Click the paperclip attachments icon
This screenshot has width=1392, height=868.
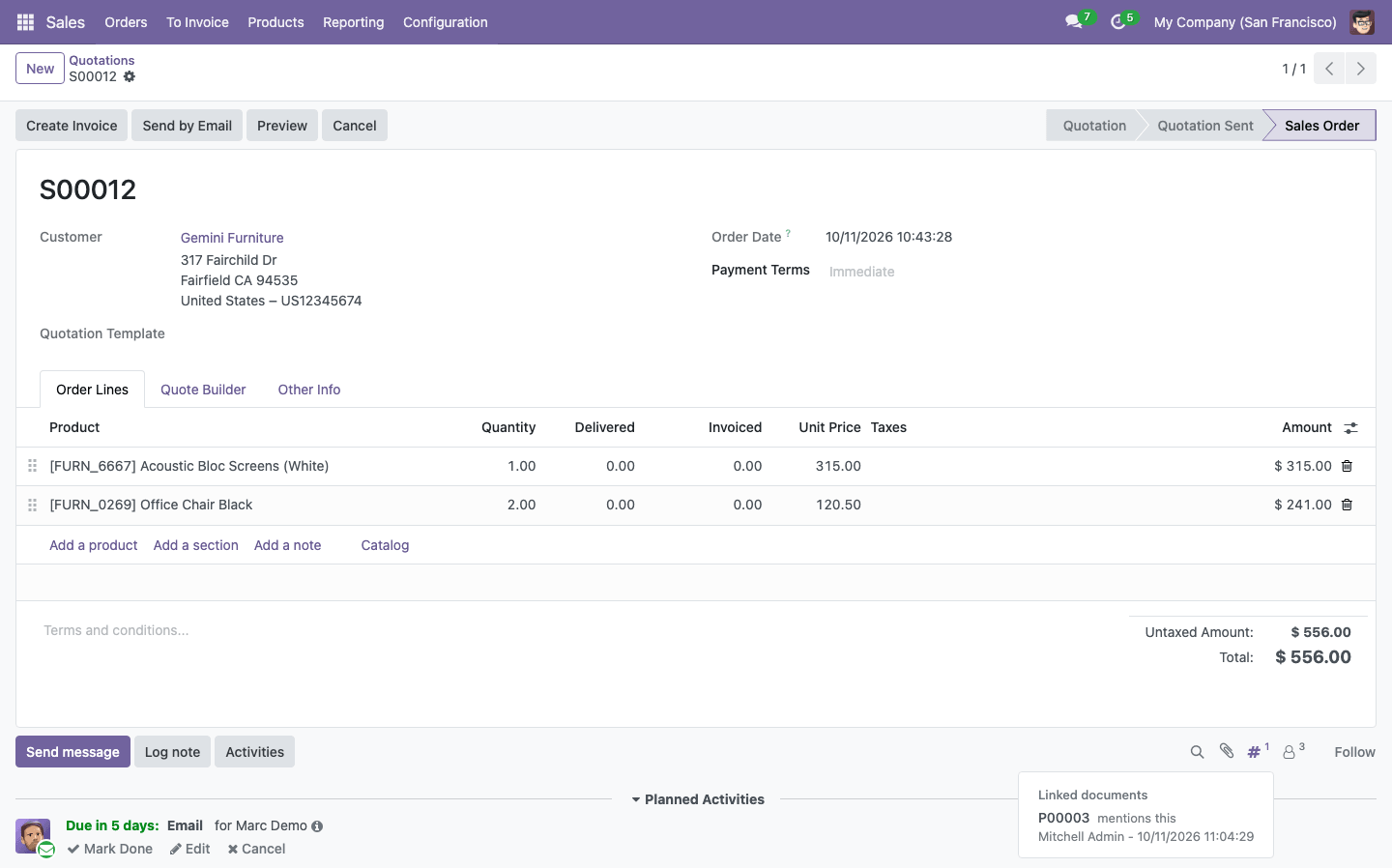coord(1227,751)
